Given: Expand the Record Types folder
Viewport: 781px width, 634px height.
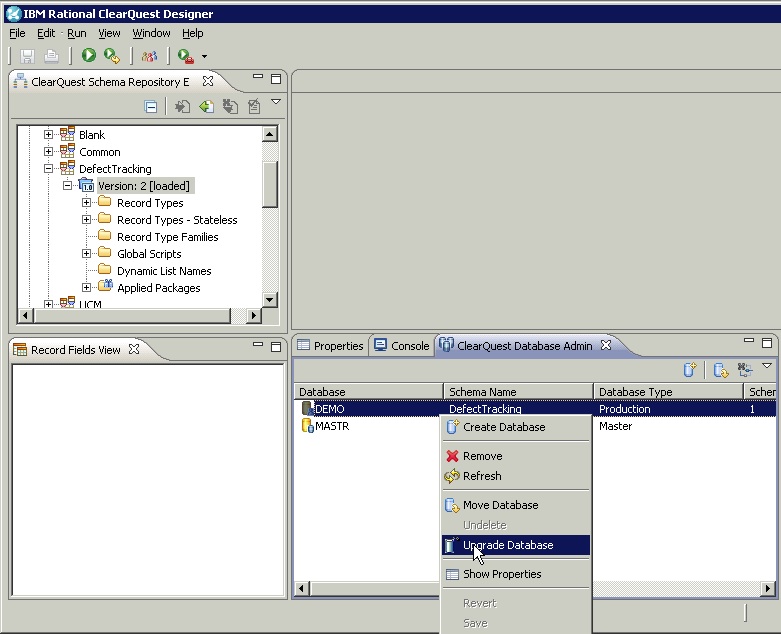Looking at the screenshot, I should 86,203.
